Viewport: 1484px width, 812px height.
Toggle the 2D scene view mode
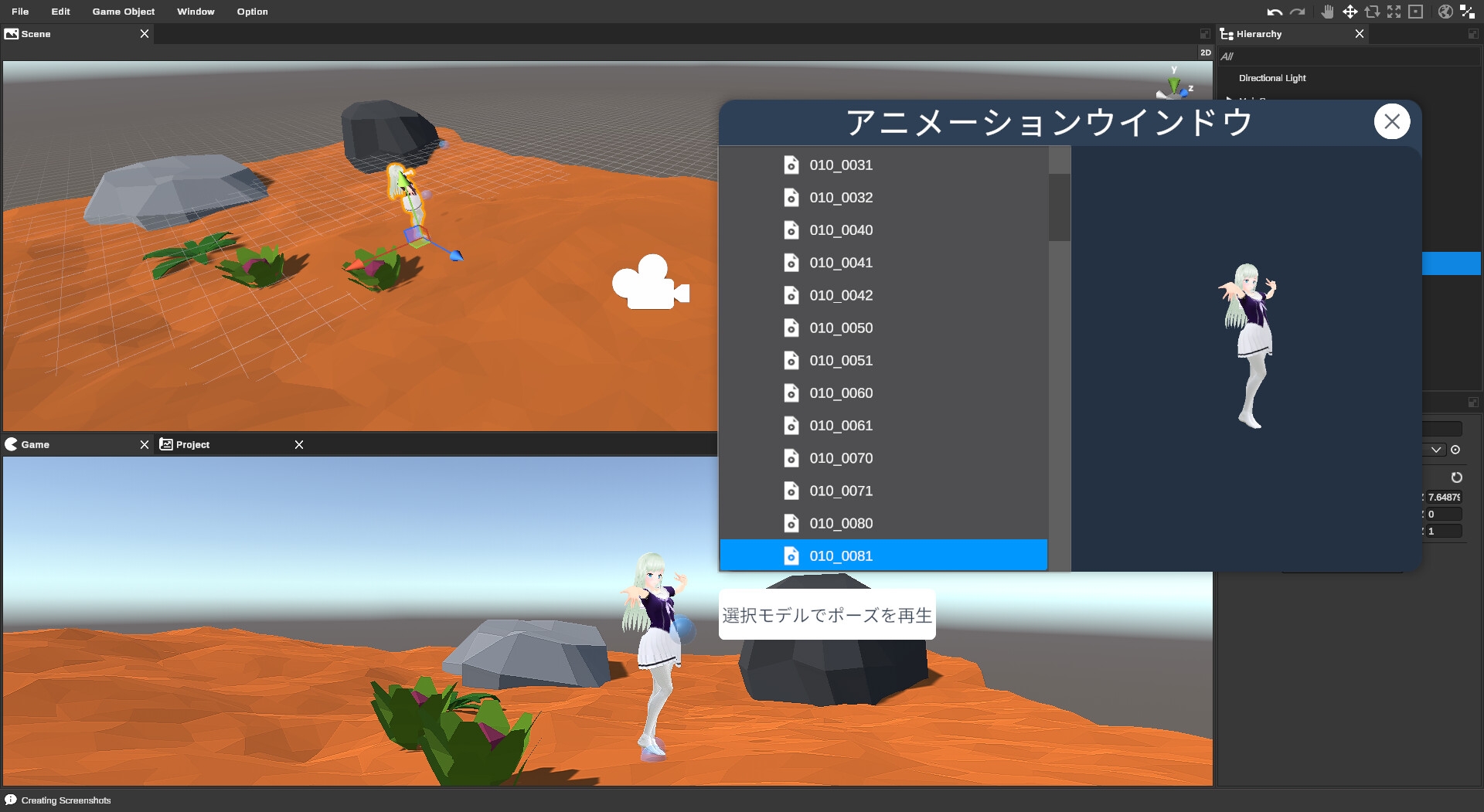pyautogui.click(x=1205, y=53)
